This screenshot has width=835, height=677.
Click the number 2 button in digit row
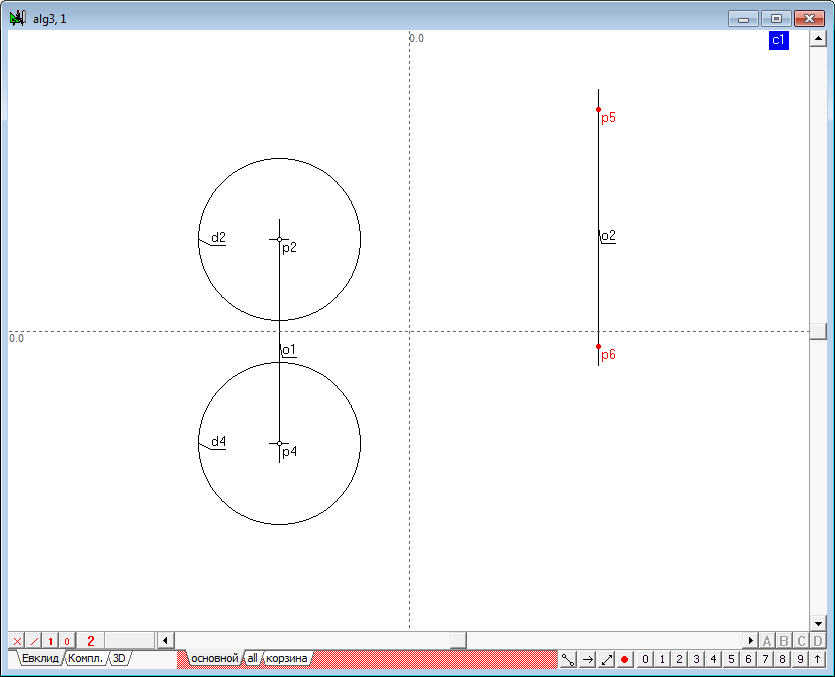[x=679, y=659]
